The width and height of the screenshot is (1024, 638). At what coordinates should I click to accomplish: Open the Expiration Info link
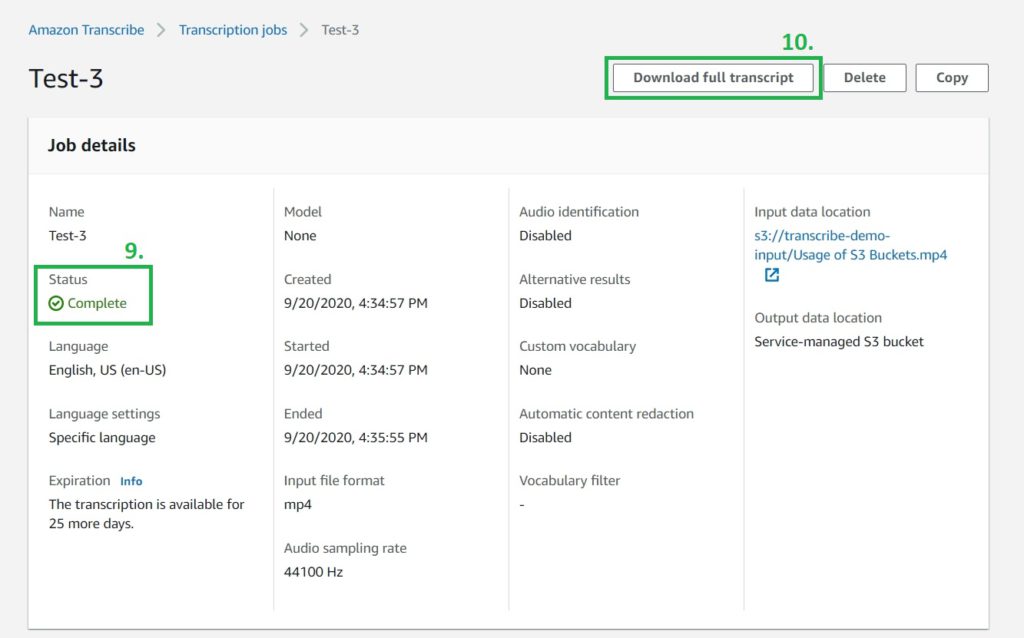[x=131, y=481]
